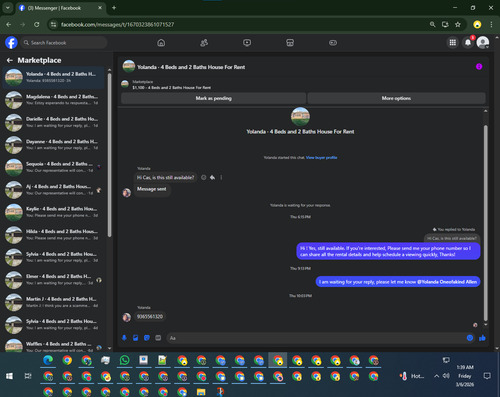
Task: Choose a sticker icon in composer
Action: tap(147, 338)
